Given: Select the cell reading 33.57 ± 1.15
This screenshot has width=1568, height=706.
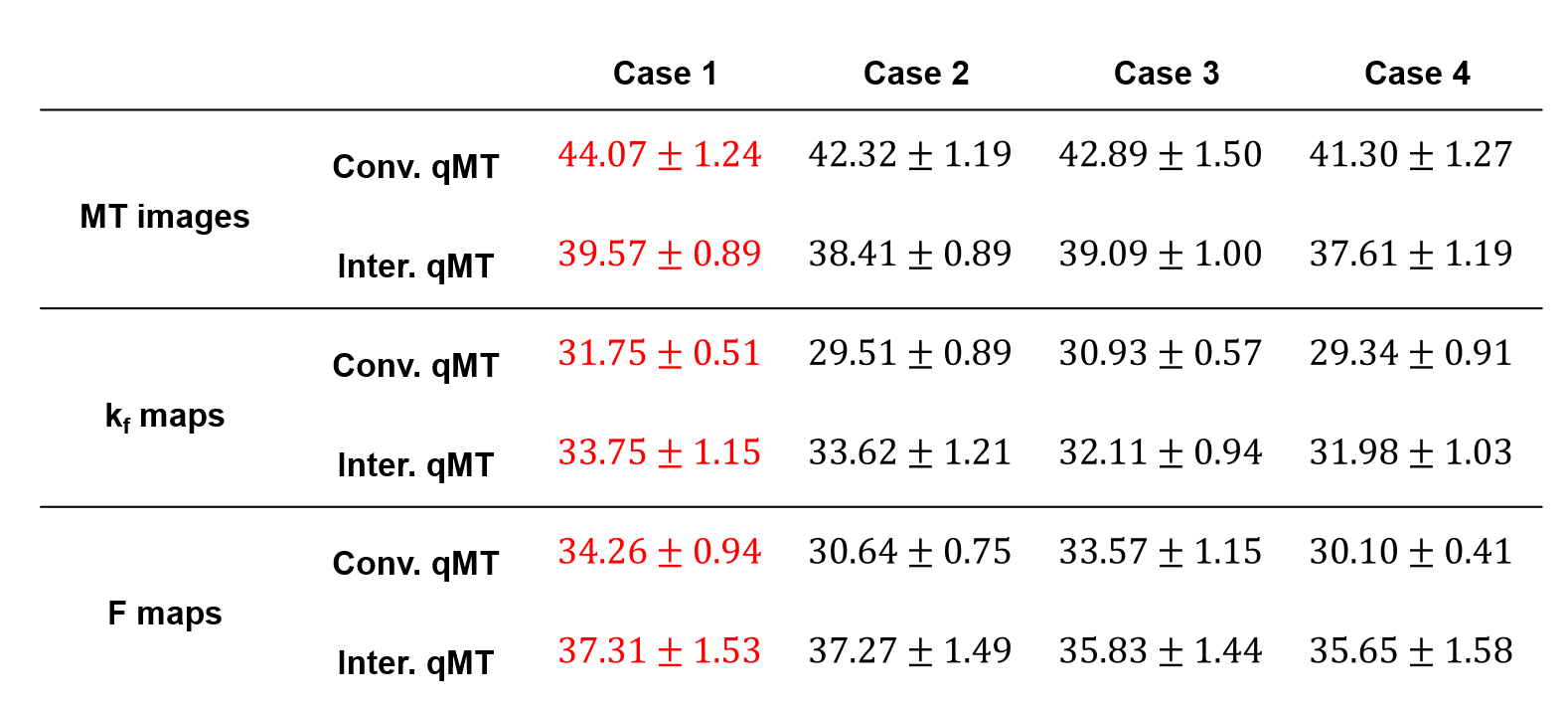Looking at the screenshot, I should pos(1160,552).
